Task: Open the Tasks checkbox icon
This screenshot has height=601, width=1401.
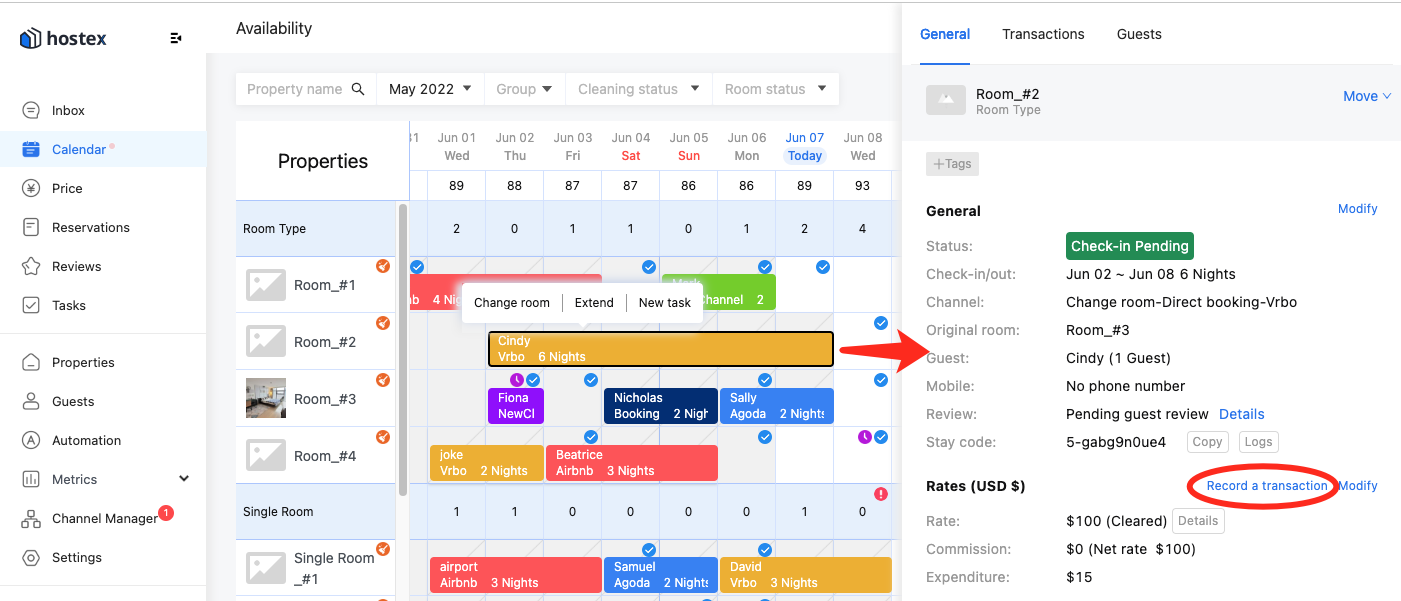Action: (32, 306)
